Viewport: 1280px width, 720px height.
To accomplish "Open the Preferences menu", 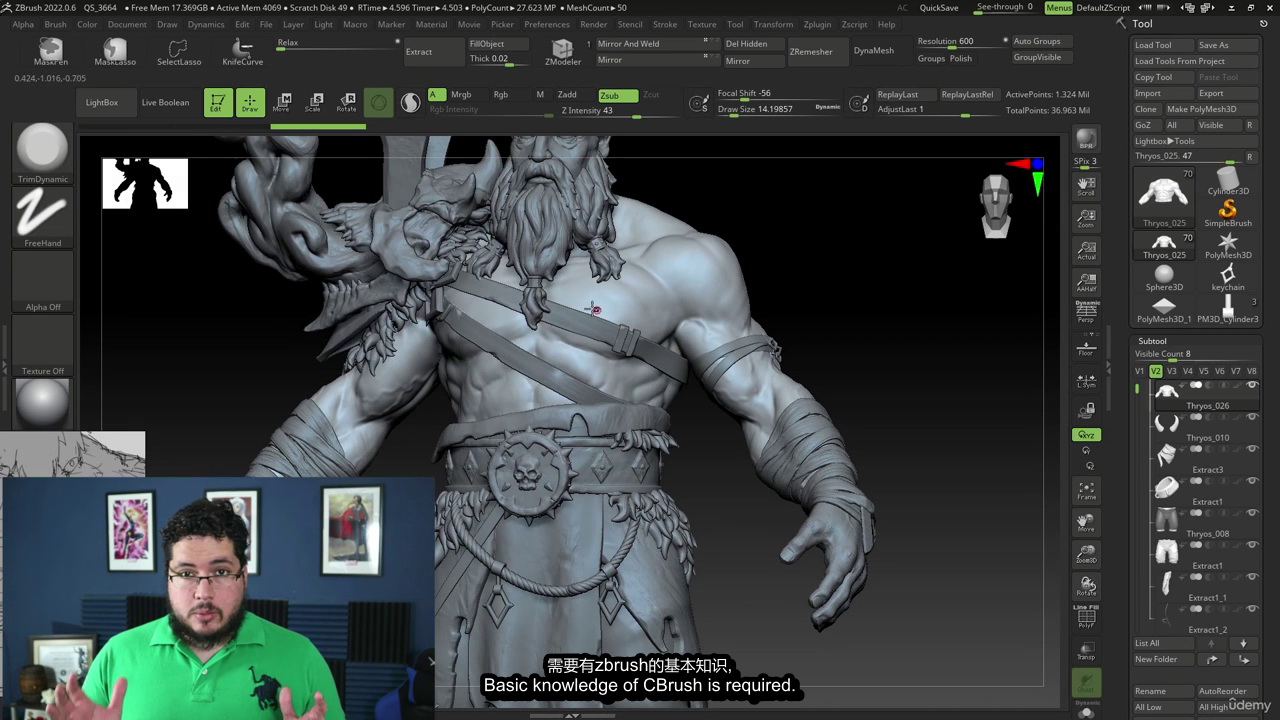I will pyautogui.click(x=547, y=24).
